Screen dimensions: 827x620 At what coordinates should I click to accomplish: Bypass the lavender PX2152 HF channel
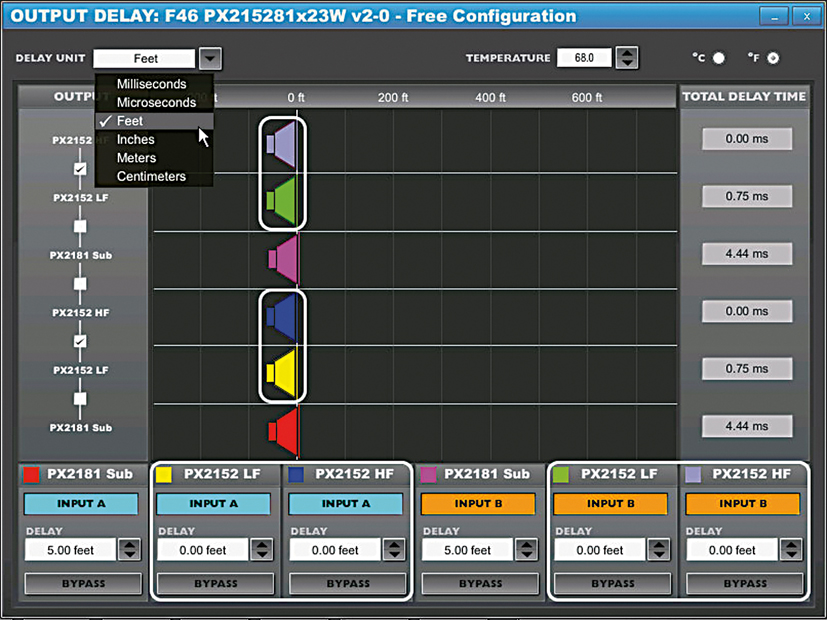745,584
